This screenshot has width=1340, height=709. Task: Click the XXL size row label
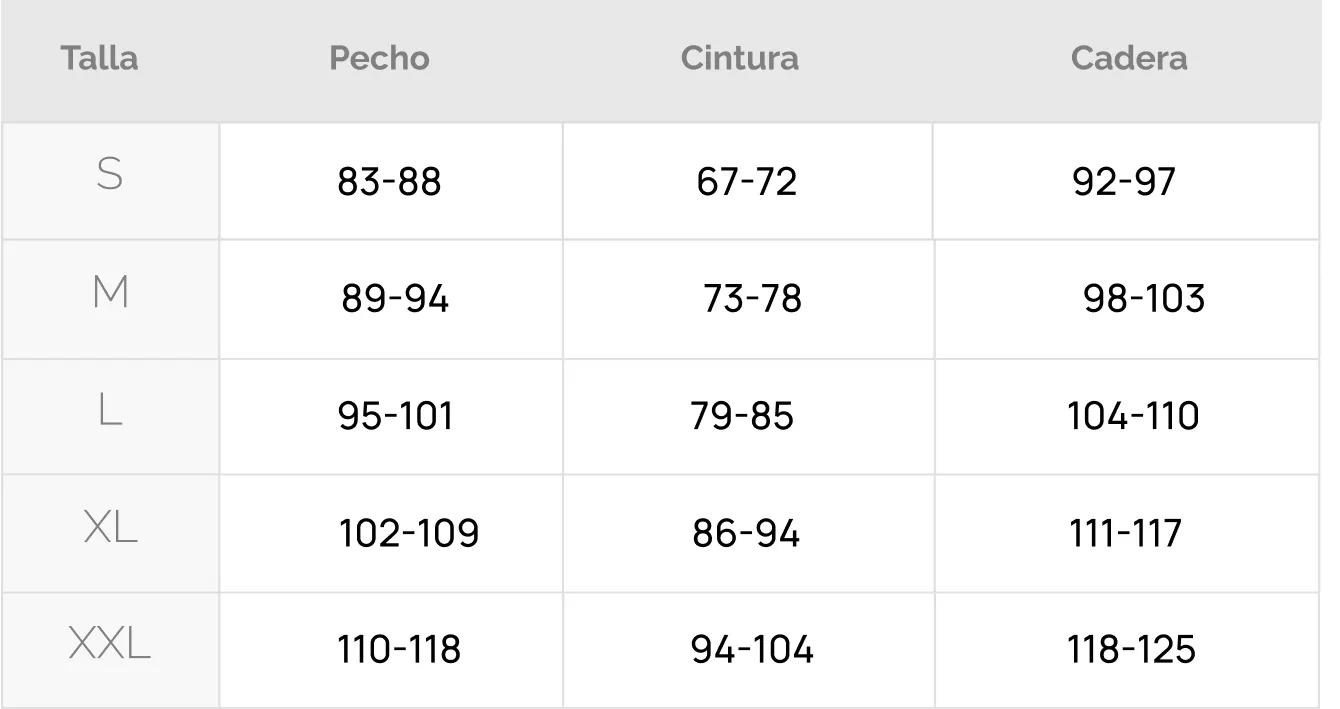(110, 644)
